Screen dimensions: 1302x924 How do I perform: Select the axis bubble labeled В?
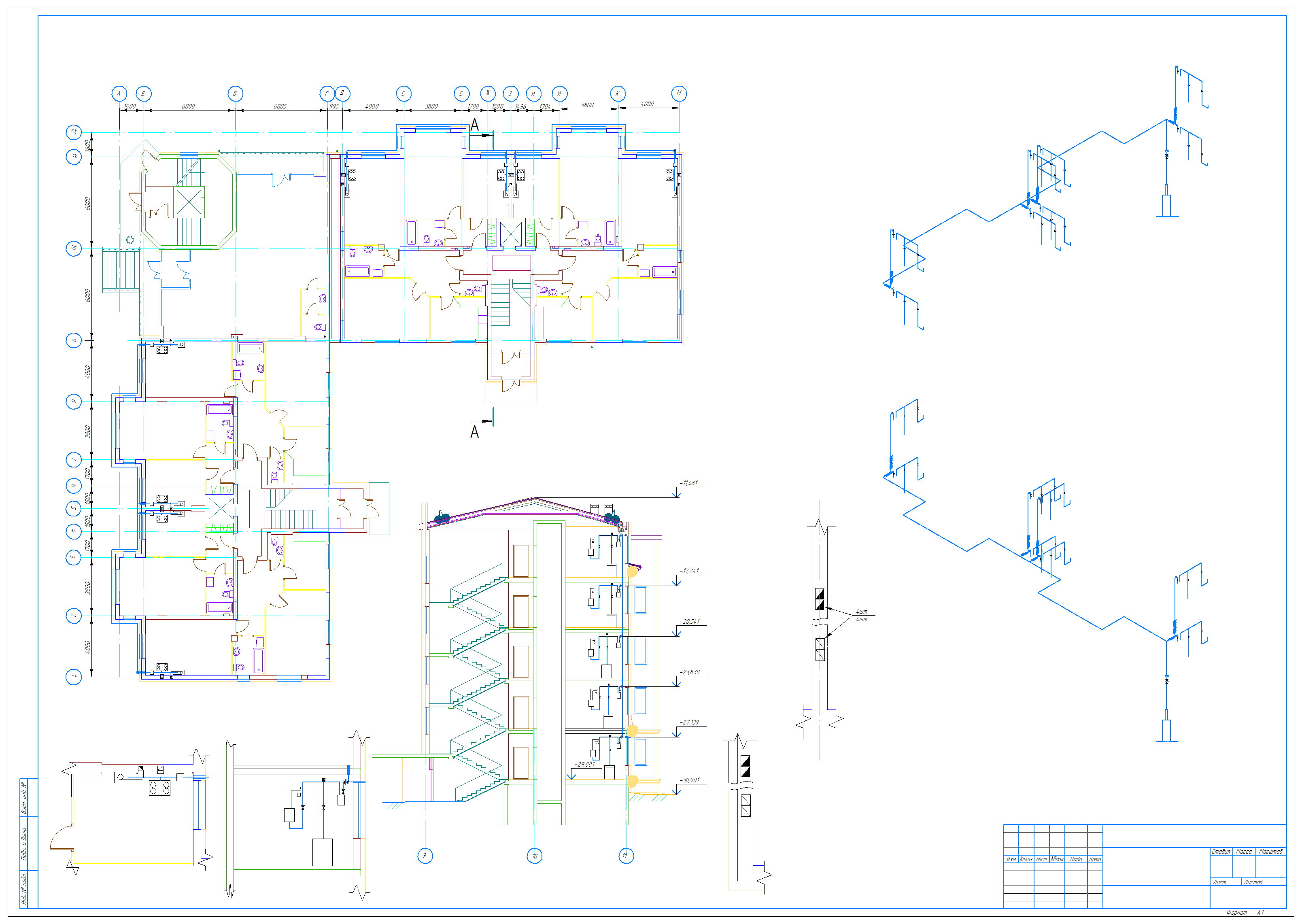[235, 94]
